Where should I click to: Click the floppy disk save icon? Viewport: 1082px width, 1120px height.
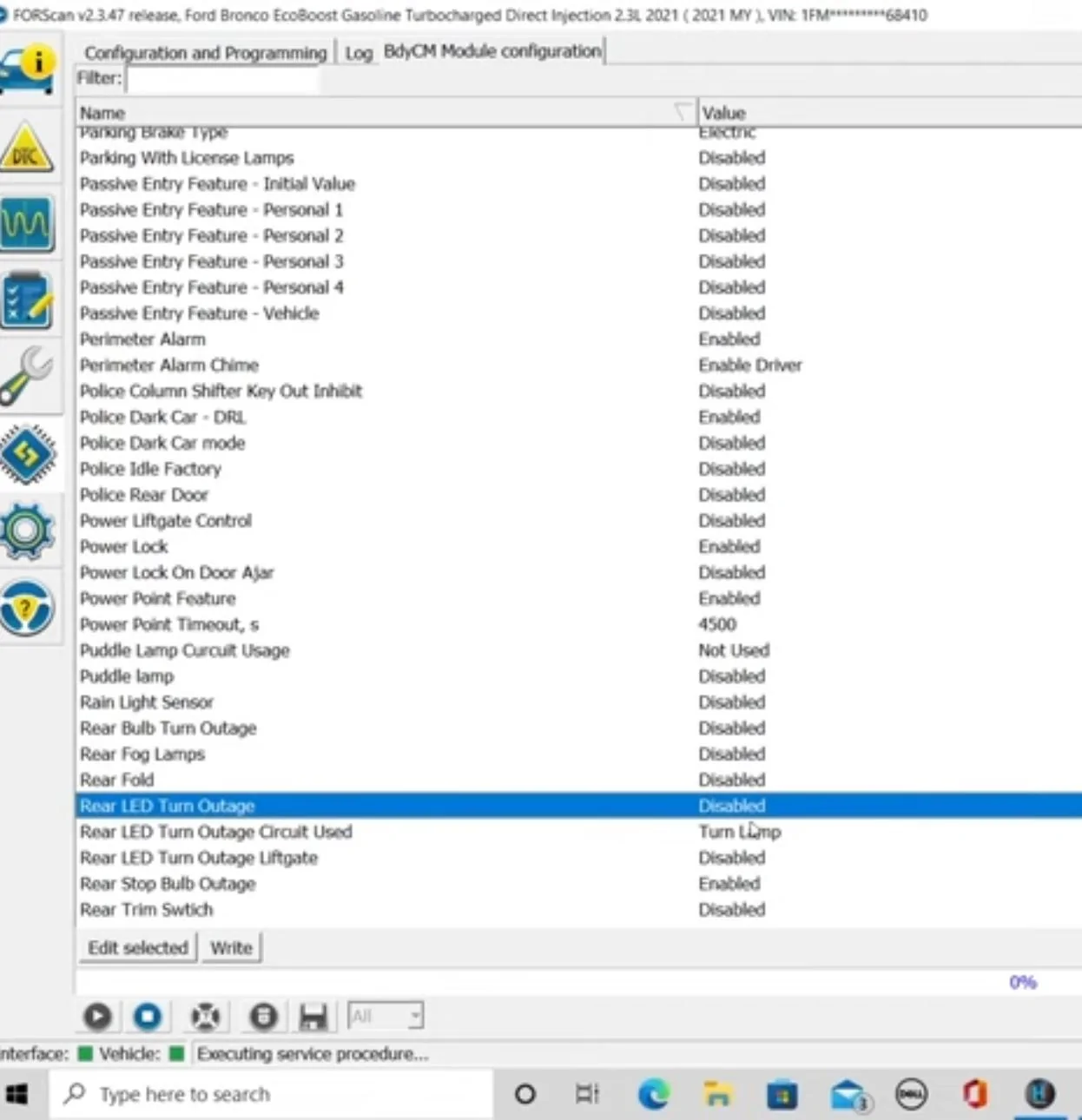point(313,1017)
